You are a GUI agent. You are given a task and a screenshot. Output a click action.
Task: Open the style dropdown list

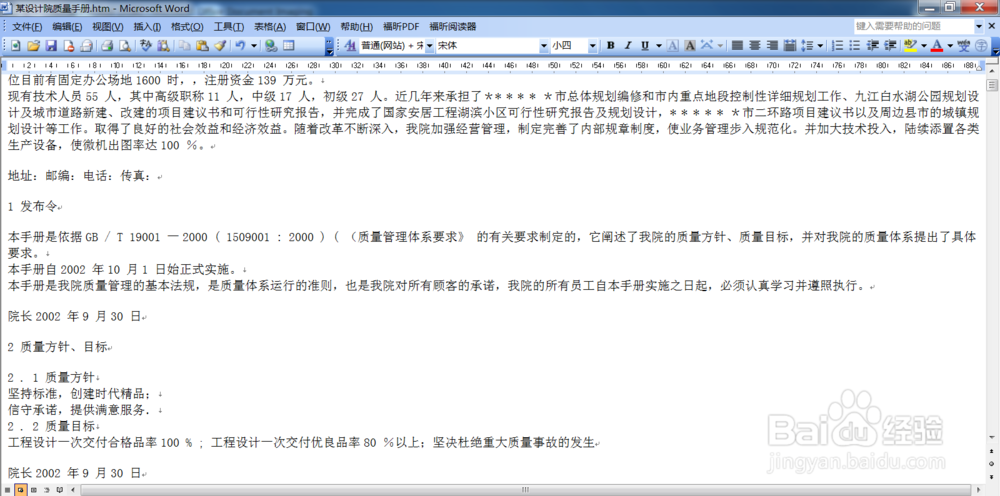pyautogui.click(x=429, y=45)
